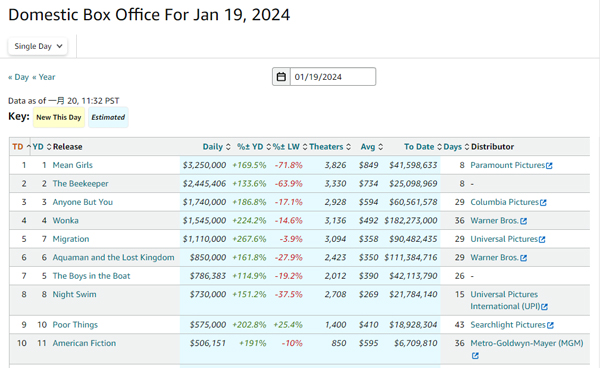The height and width of the screenshot is (368, 600).
Task: Sort by TD rank column header
Action: [21, 147]
